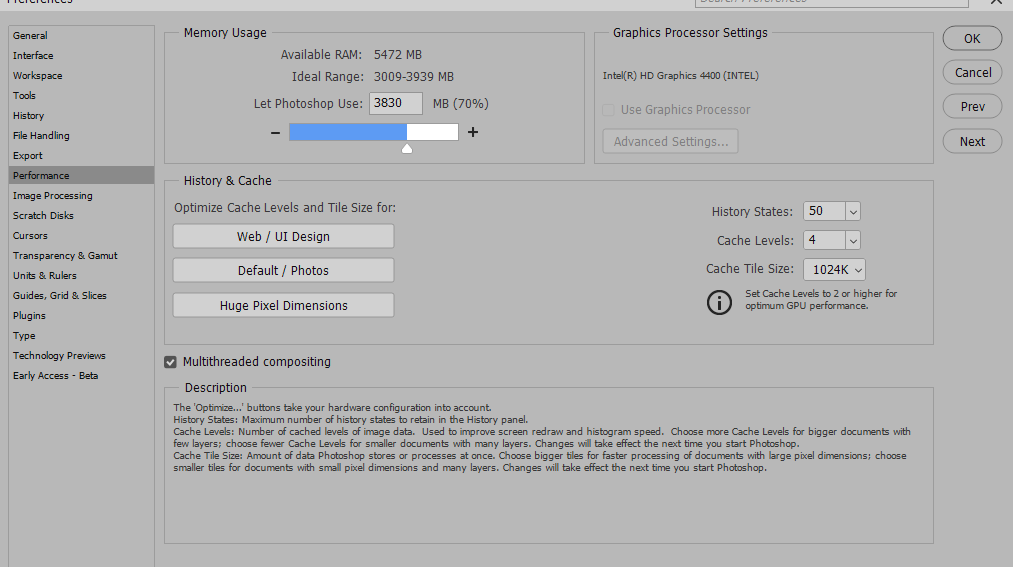Open General preferences category
This screenshot has width=1013, height=567.
[x=81, y=36]
